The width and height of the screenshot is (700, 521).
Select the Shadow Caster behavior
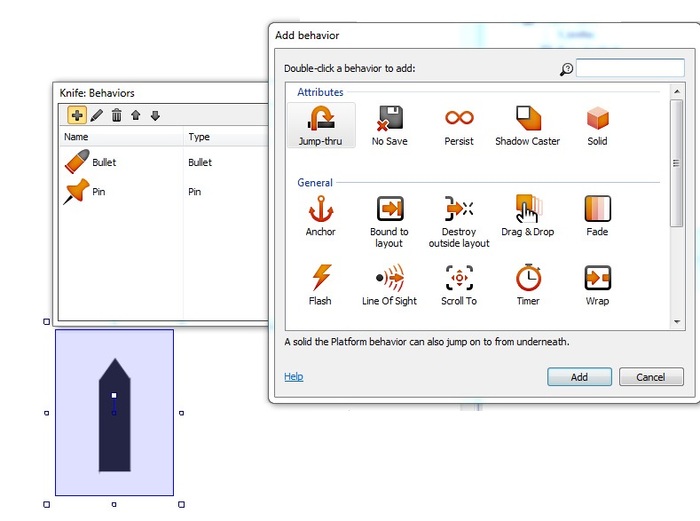tap(528, 126)
